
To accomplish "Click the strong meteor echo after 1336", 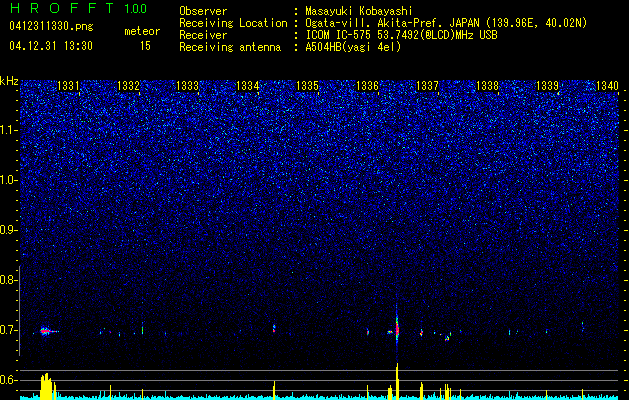I will click(397, 327).
